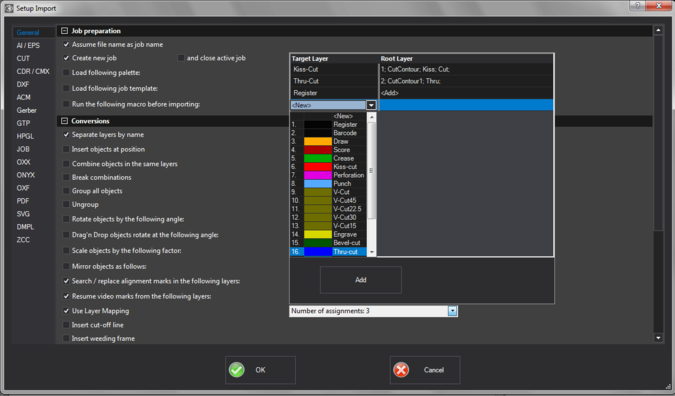Collapse the Conversions section
Screen dimensions: 675x396
pos(65,121)
